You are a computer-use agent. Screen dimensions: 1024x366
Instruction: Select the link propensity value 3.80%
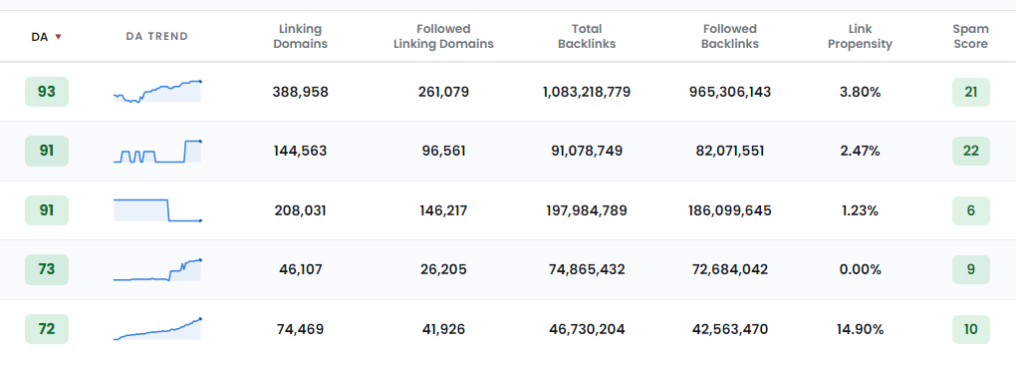(860, 92)
